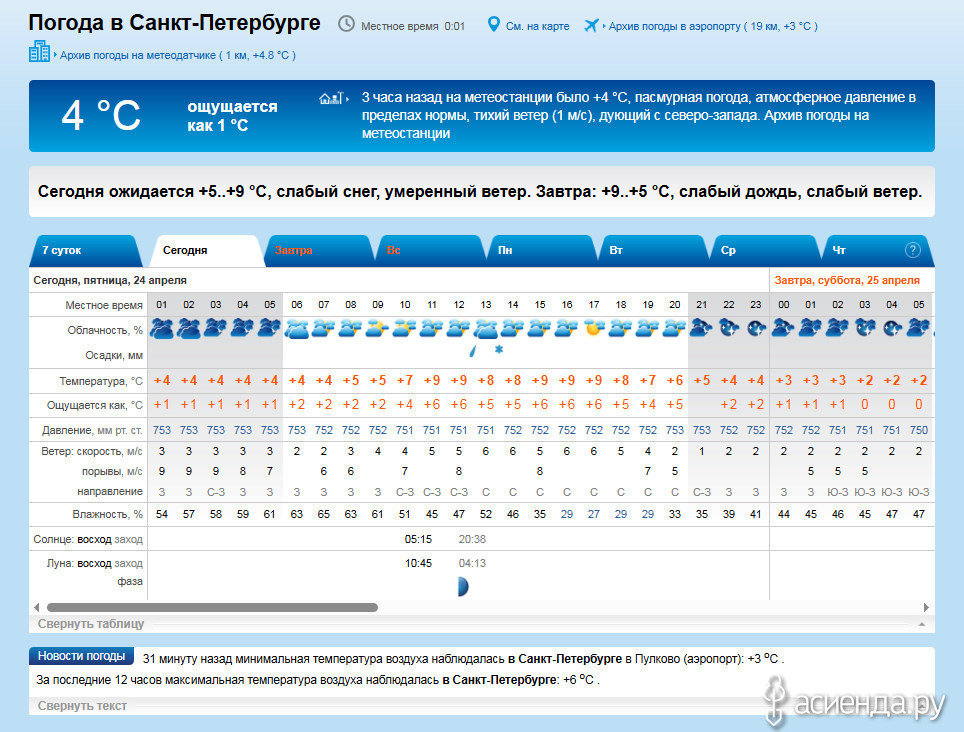The image size is (964, 732).
Task: Click the weather station house icon
Action: point(327,98)
